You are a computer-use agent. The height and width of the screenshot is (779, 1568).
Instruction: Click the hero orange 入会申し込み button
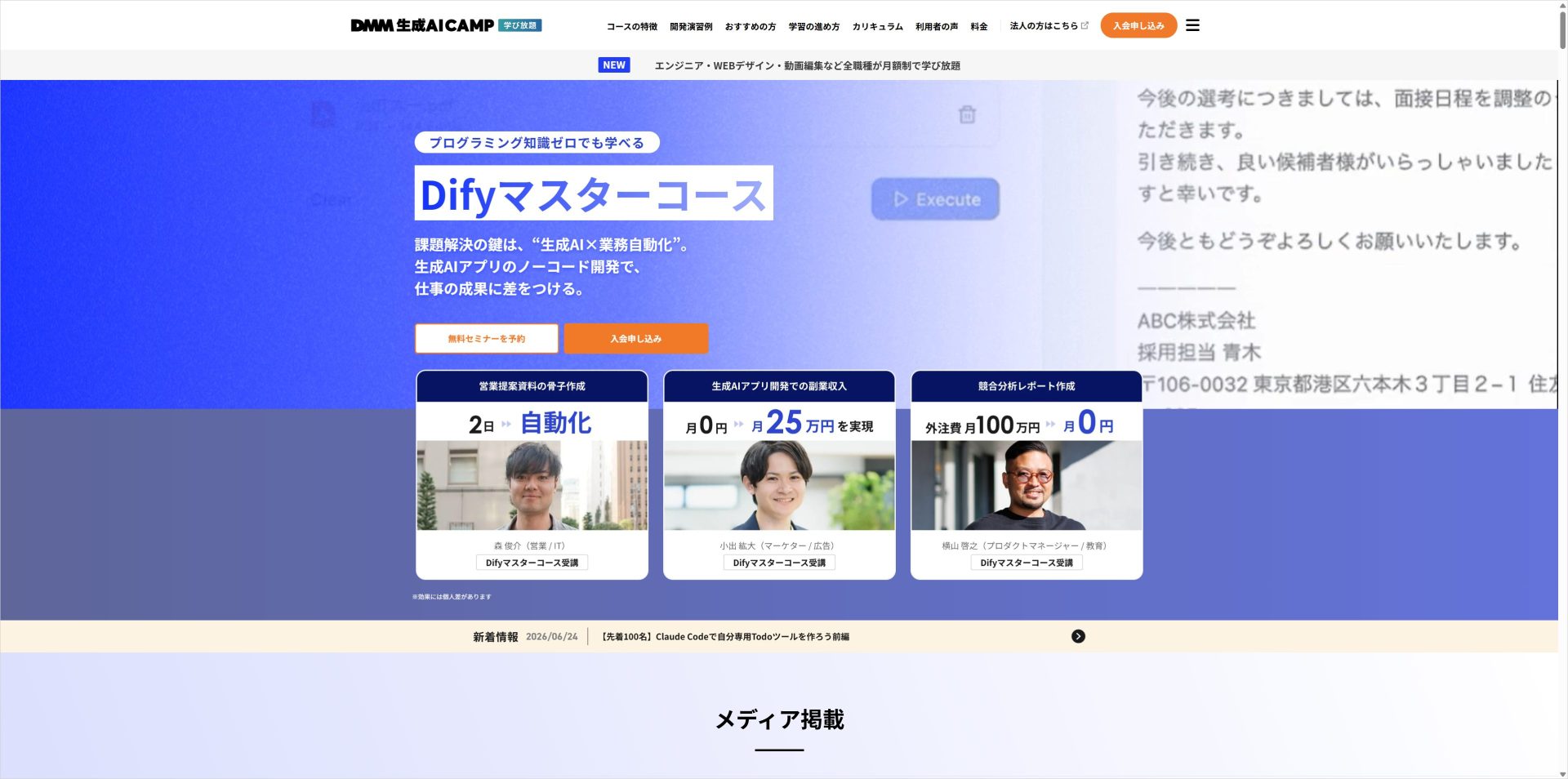635,338
